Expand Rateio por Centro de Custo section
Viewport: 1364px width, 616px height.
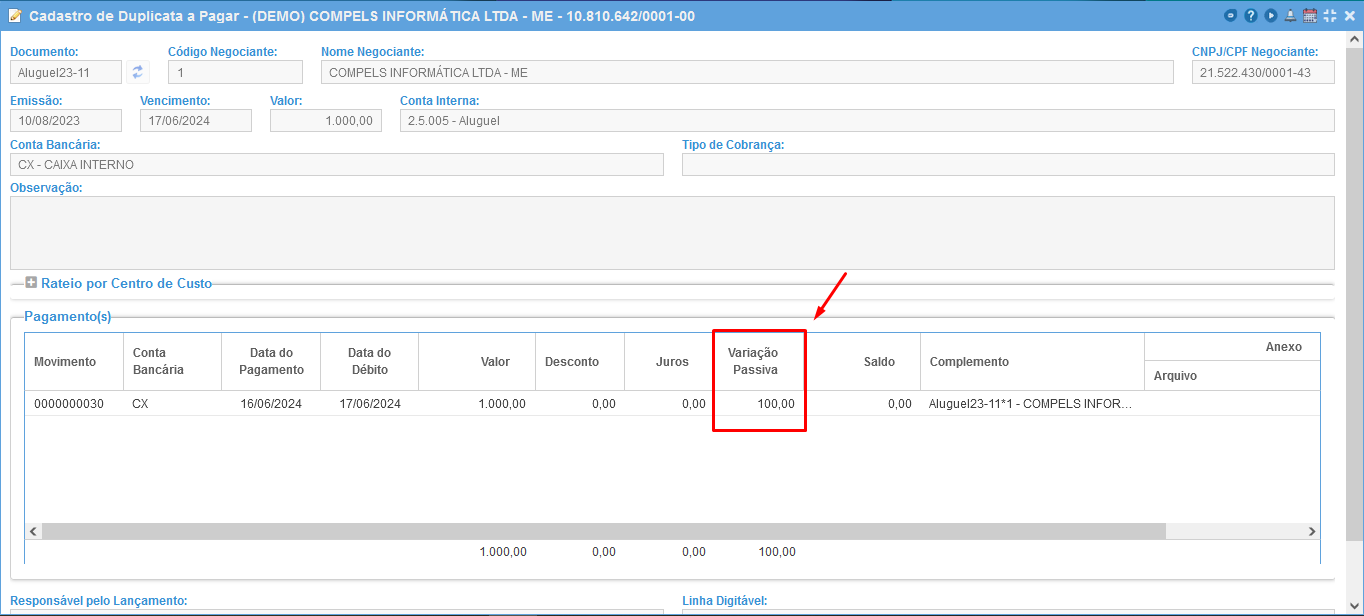pyautogui.click(x=31, y=283)
